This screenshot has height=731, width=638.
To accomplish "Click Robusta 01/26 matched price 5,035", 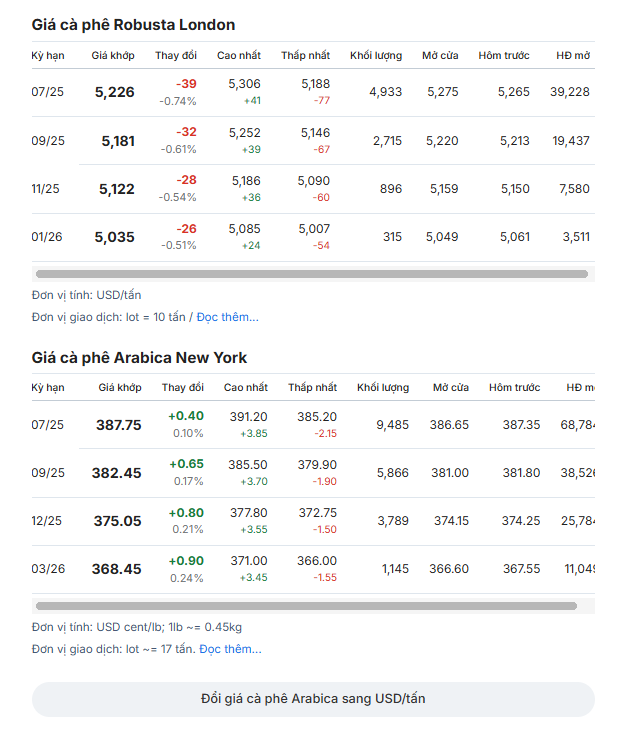I will click(115, 237).
